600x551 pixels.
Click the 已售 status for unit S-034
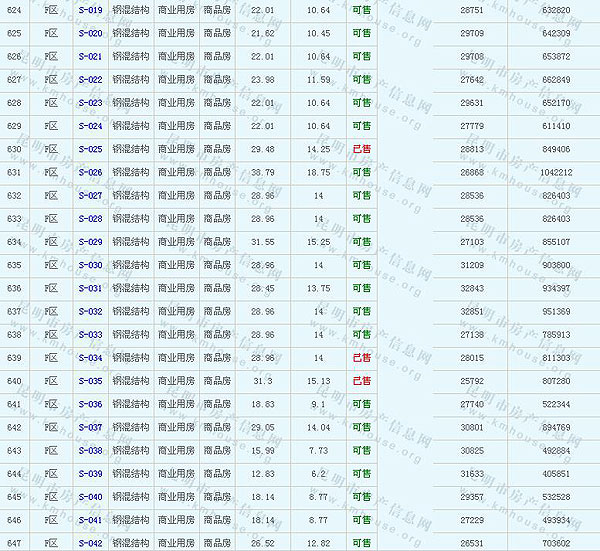(x=361, y=358)
